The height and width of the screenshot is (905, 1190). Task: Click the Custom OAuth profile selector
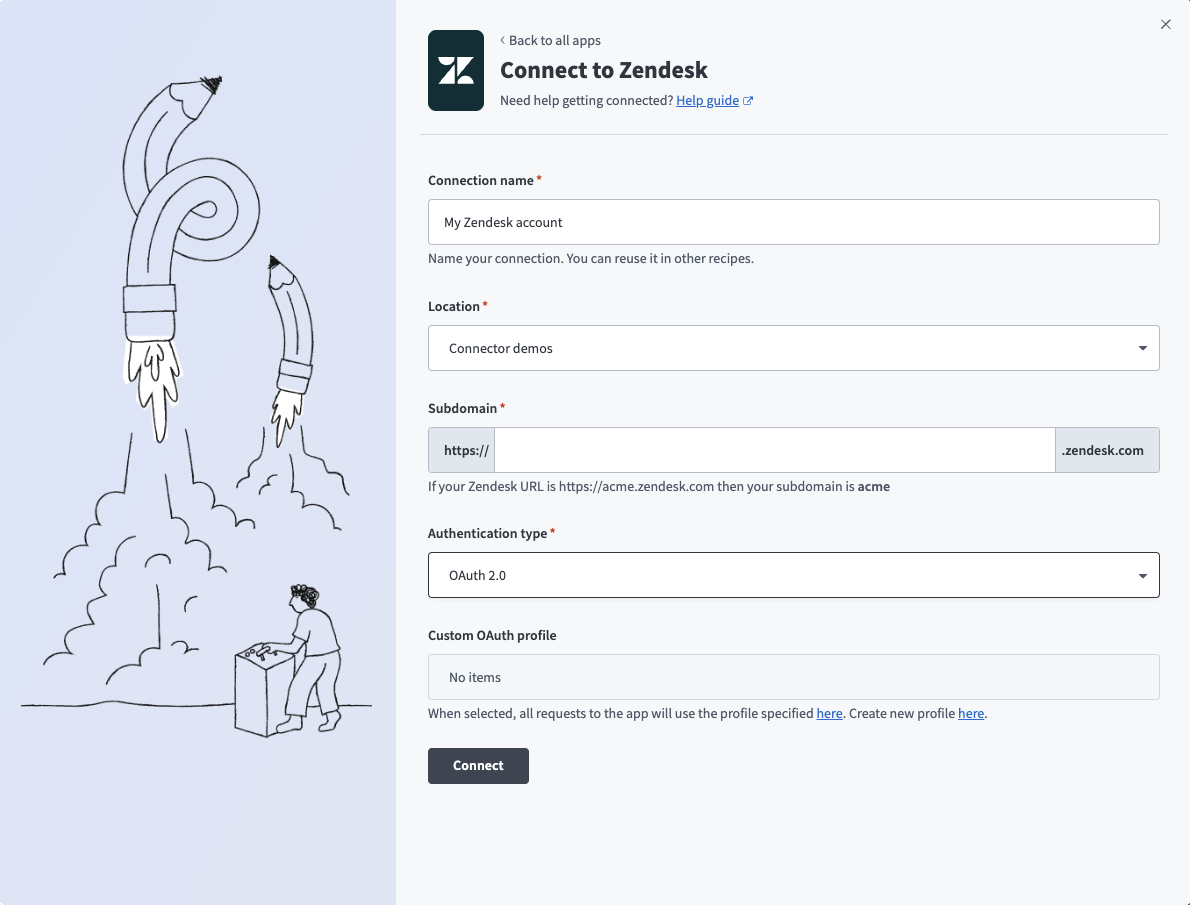793,677
